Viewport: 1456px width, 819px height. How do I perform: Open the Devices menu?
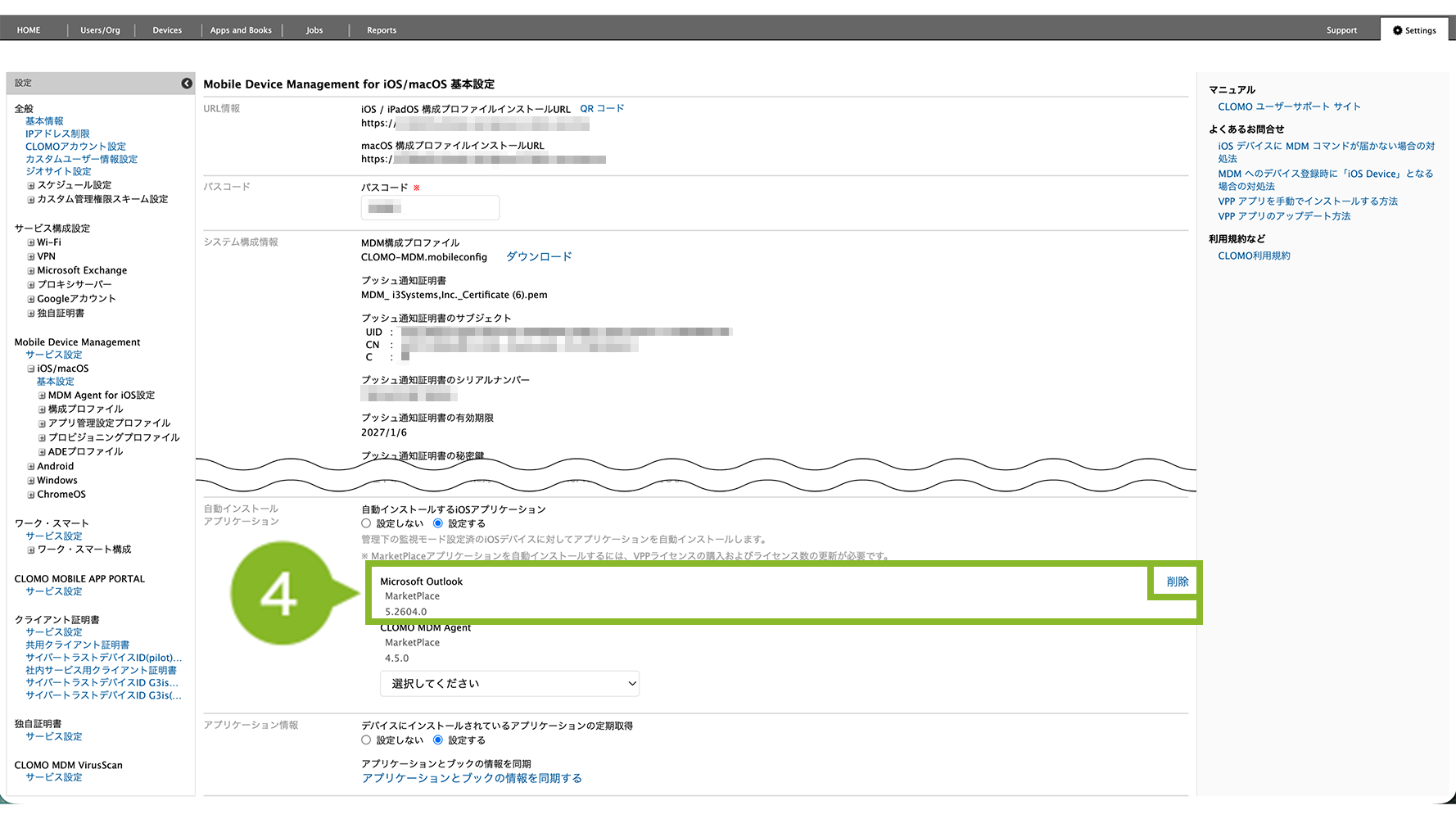167,30
